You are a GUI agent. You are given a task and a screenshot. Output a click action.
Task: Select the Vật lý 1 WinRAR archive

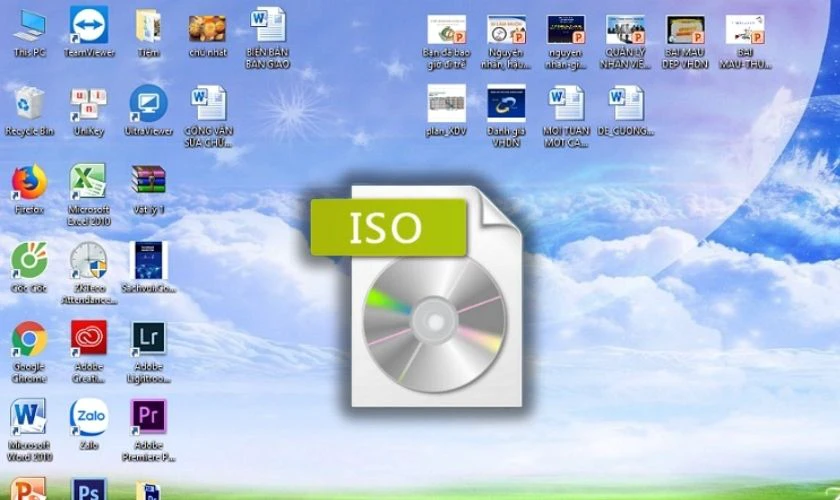click(x=148, y=180)
